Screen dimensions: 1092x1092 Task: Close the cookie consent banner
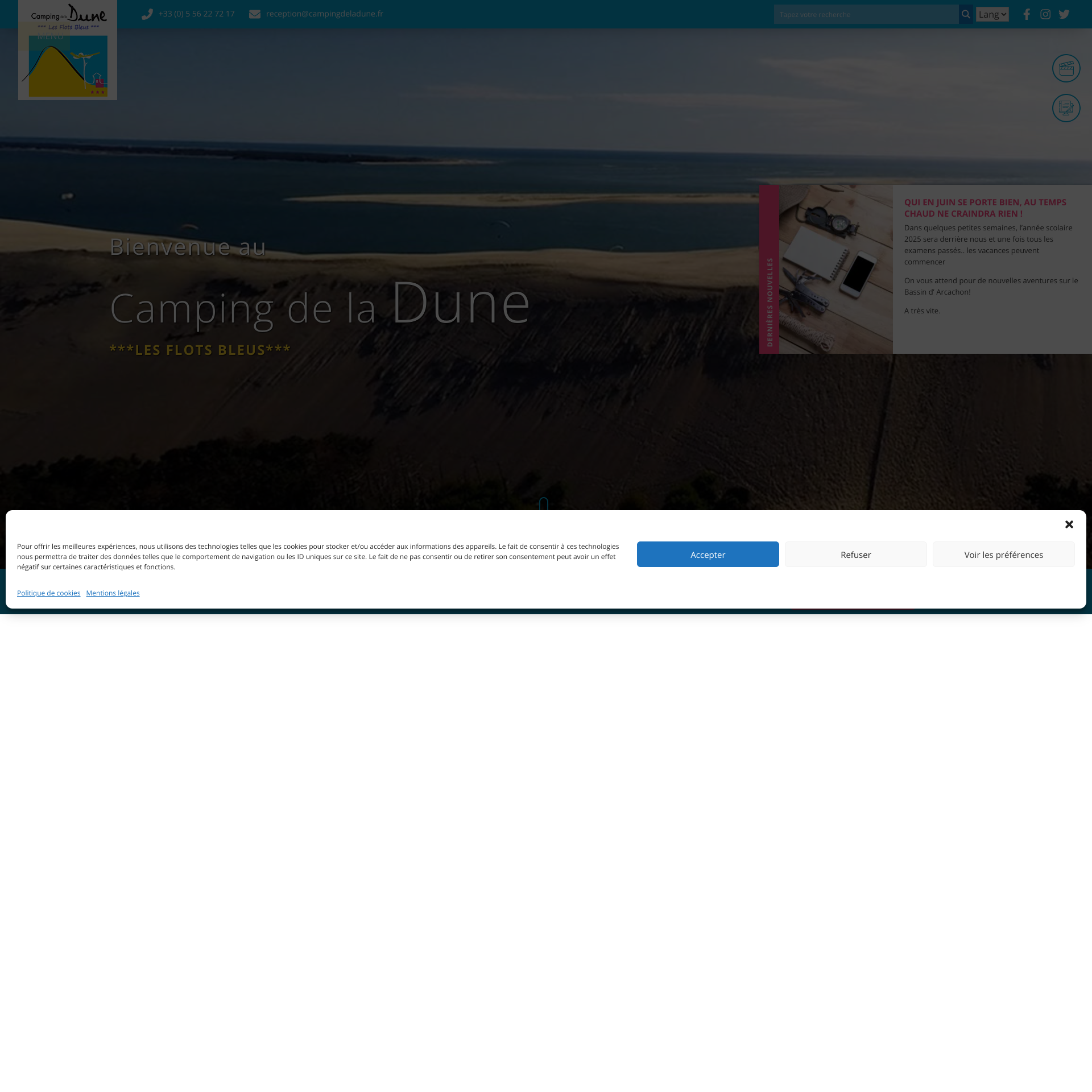click(x=1069, y=524)
